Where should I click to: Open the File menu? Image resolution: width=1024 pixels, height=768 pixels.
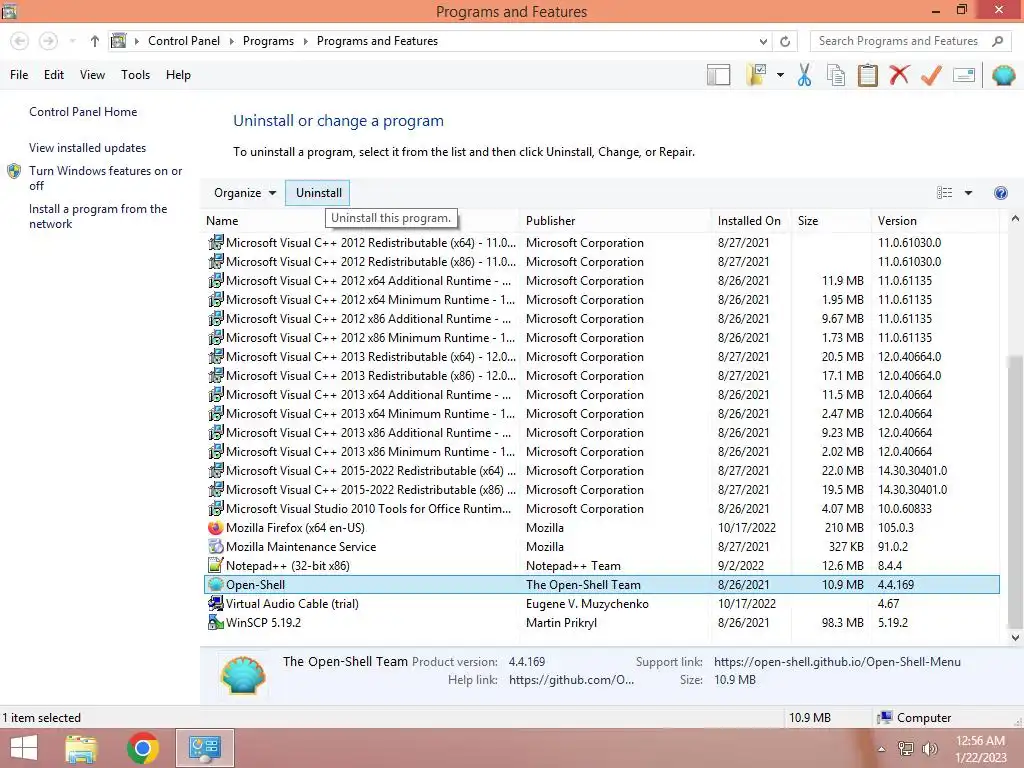click(x=19, y=75)
